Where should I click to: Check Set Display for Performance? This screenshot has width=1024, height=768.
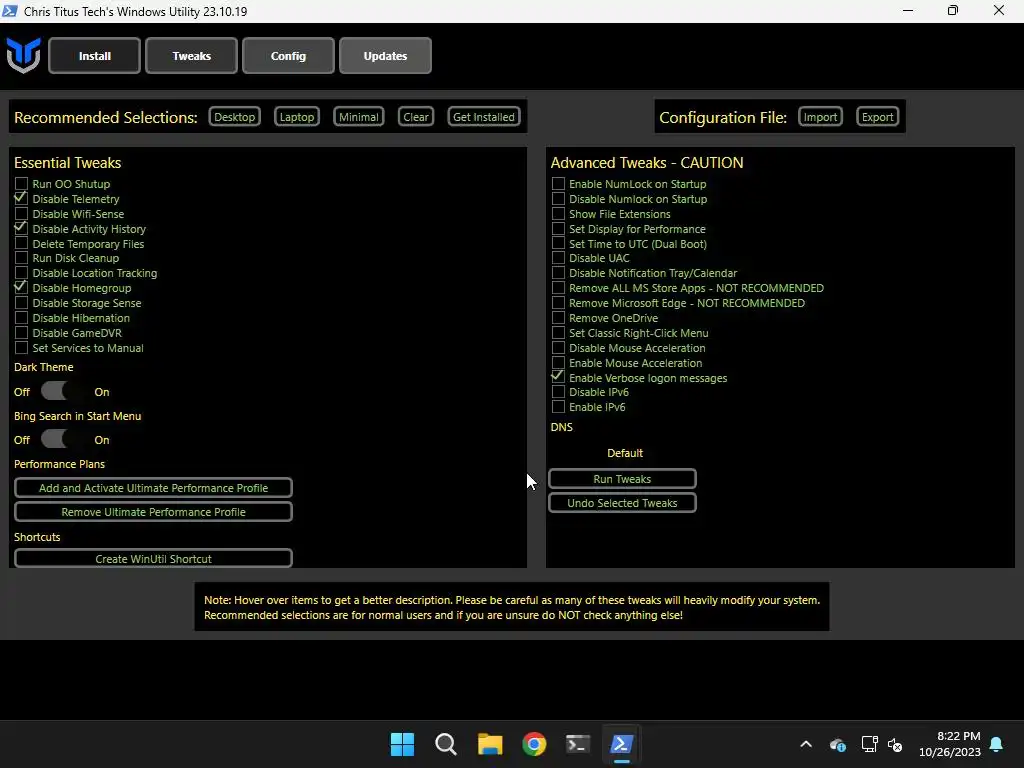[558, 229]
